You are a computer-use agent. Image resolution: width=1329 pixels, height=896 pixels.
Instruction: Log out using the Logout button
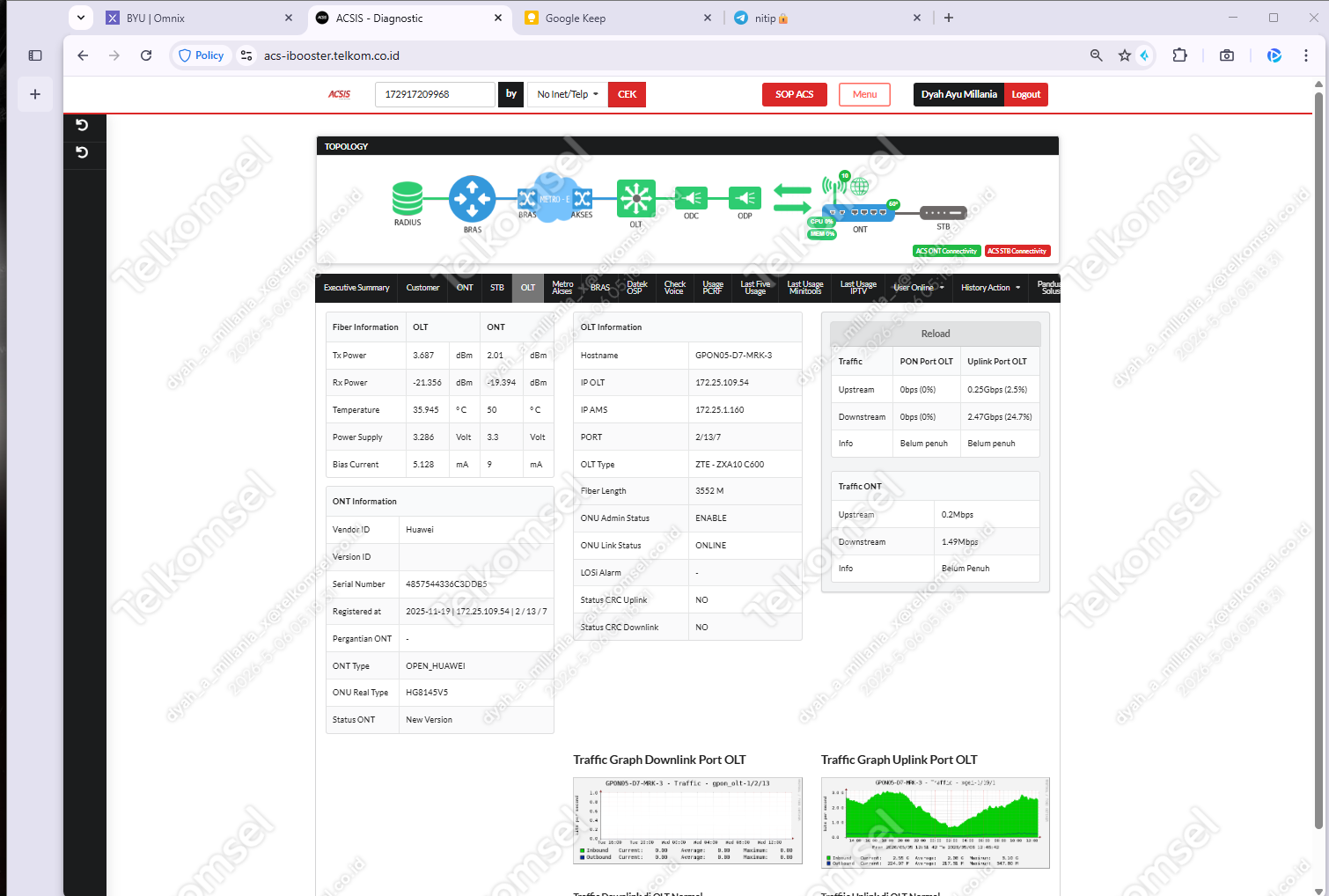click(1026, 94)
